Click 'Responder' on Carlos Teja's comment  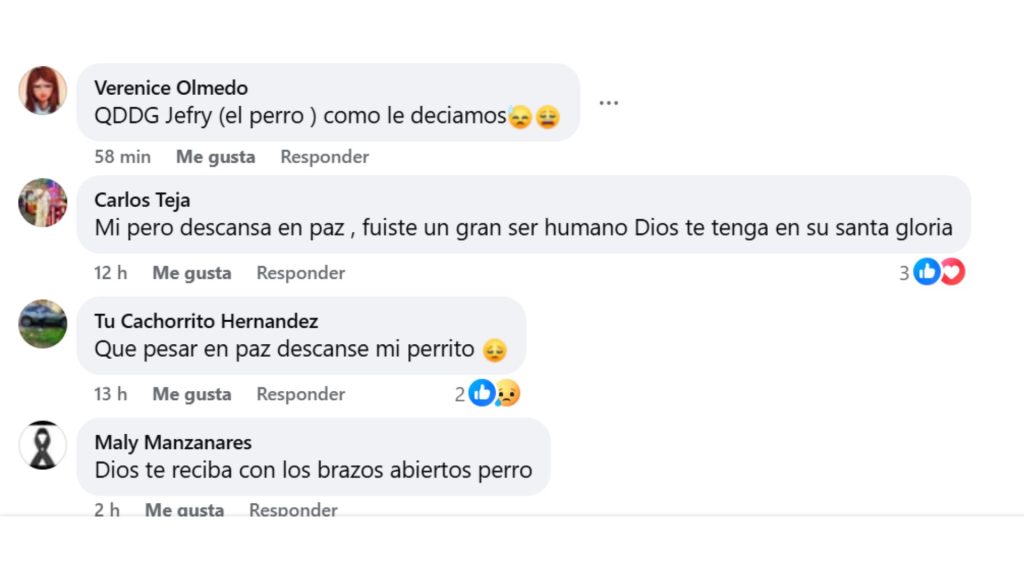point(299,272)
